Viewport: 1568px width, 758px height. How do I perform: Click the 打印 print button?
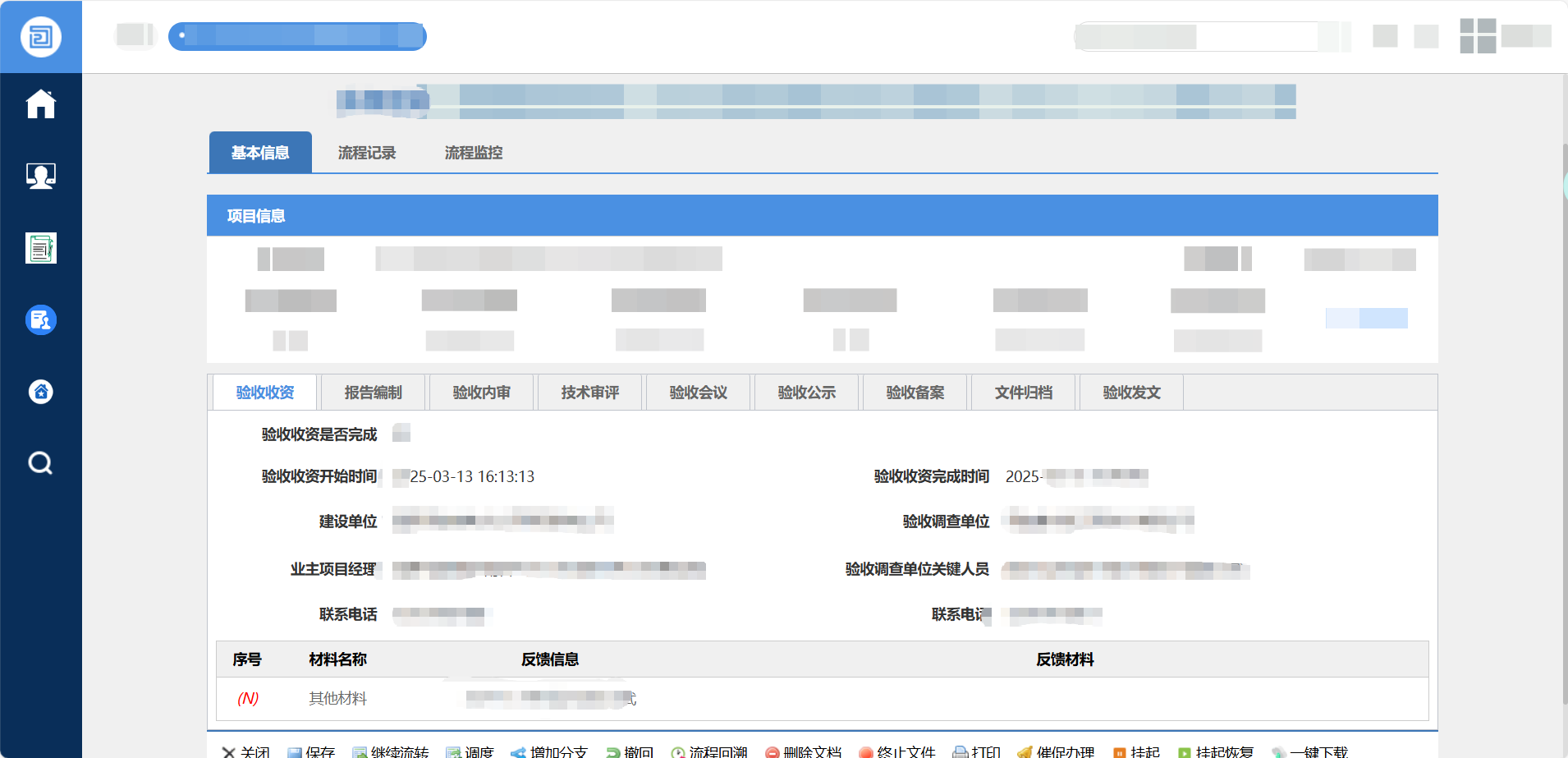pos(977,751)
